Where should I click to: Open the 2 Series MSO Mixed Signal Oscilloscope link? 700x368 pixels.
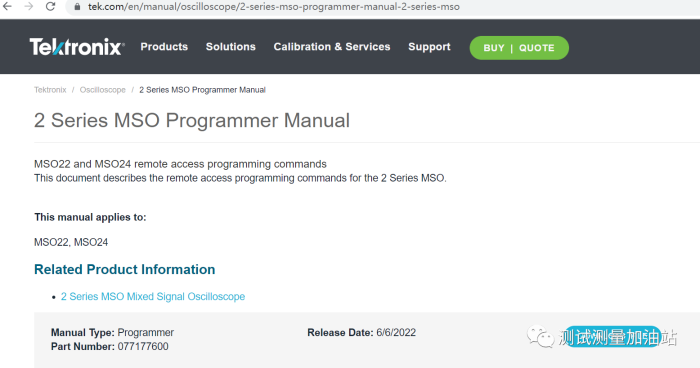click(153, 297)
